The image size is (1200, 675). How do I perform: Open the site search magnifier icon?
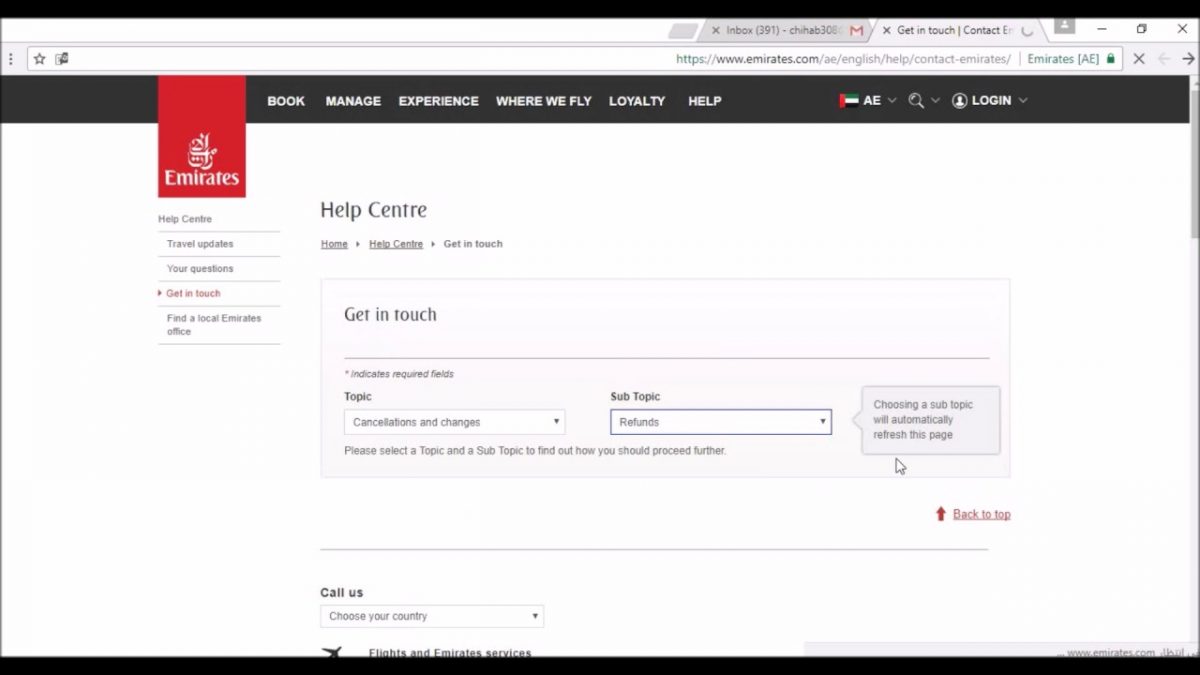[x=916, y=100]
